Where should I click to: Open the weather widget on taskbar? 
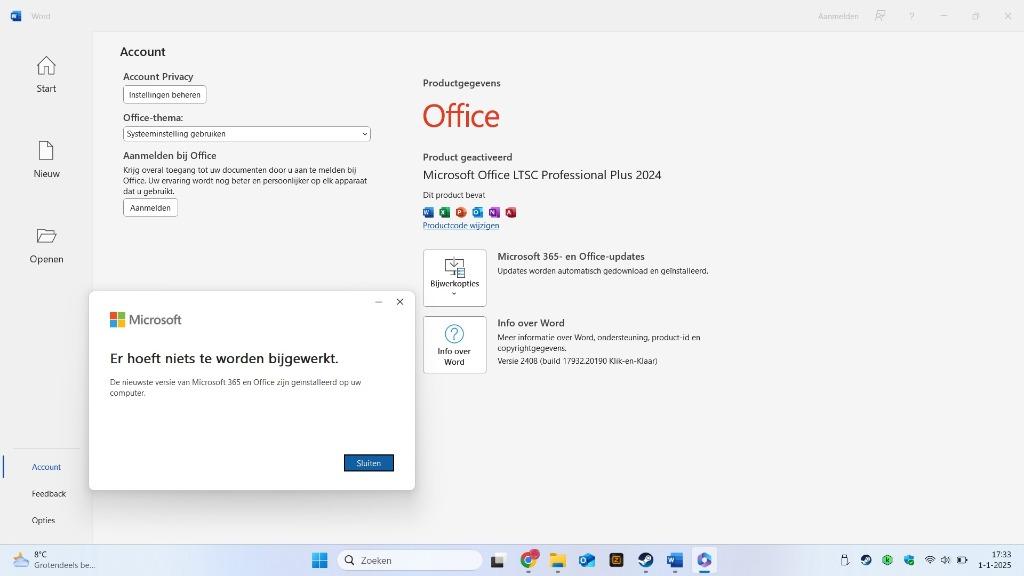54,560
